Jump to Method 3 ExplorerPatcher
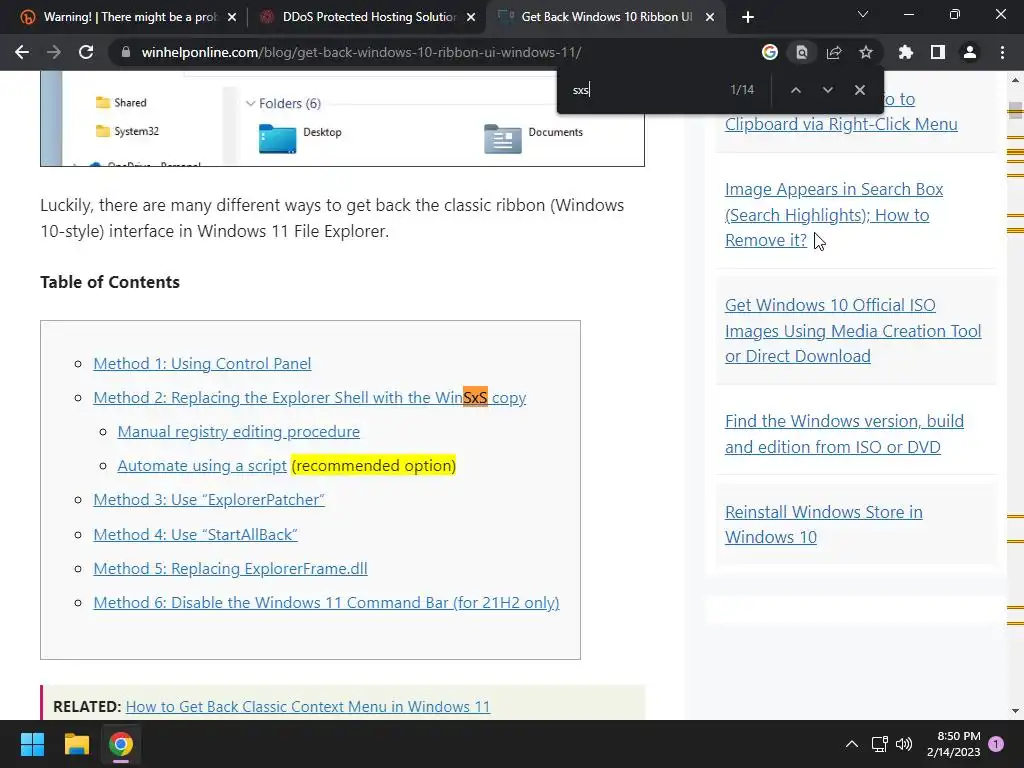 pos(209,500)
